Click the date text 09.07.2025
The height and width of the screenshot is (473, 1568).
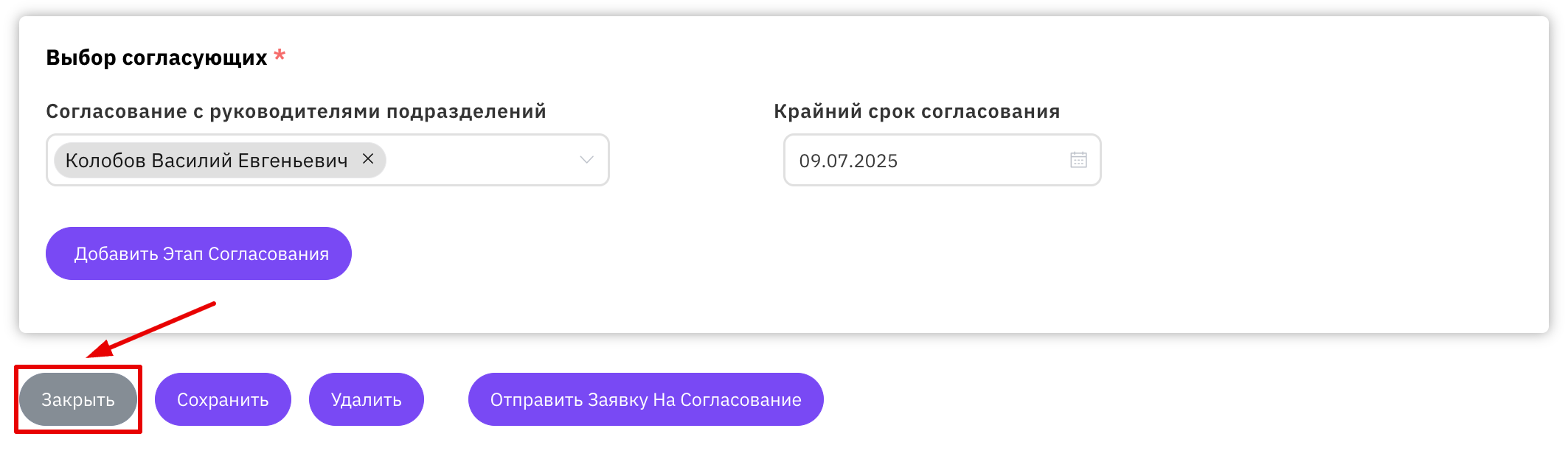848,161
